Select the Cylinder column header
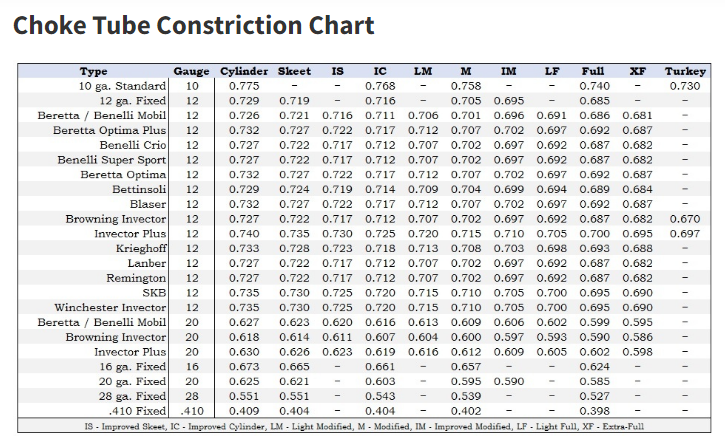725x439 pixels. [244, 72]
